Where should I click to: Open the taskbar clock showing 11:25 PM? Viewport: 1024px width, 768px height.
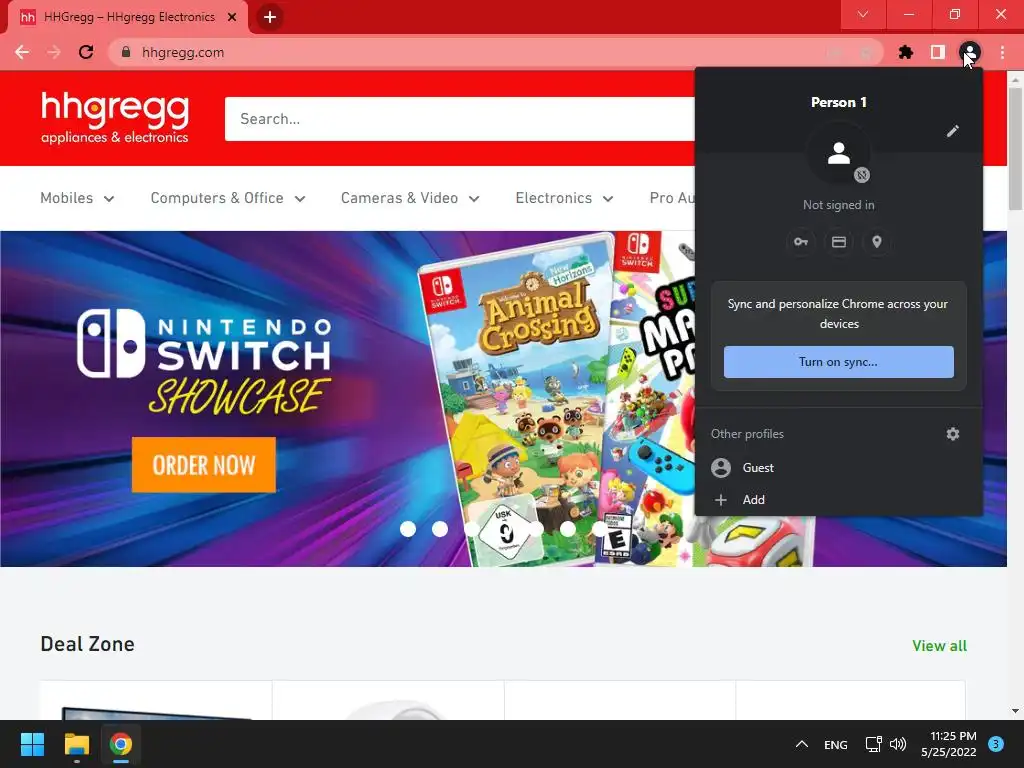point(949,744)
